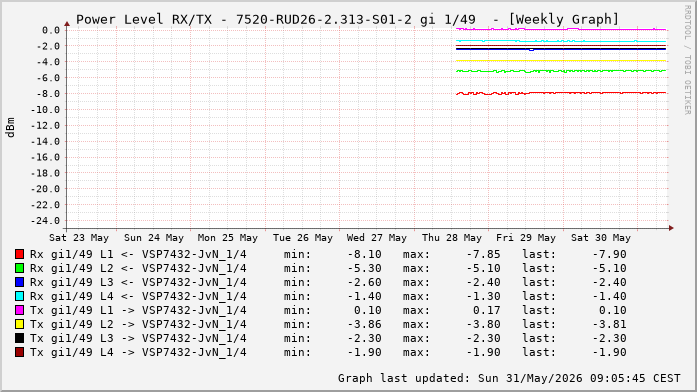Click legend text 'Rx gi1/49 L4 <- VSP7432-JvN_1/4'
Viewport: 697px width, 392px height.
[138, 296]
